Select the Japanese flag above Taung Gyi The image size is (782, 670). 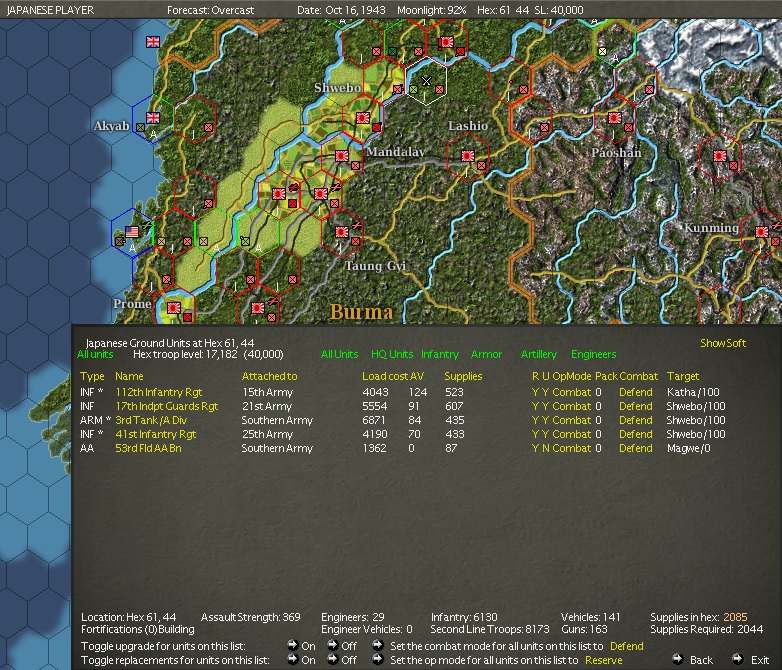pos(342,232)
